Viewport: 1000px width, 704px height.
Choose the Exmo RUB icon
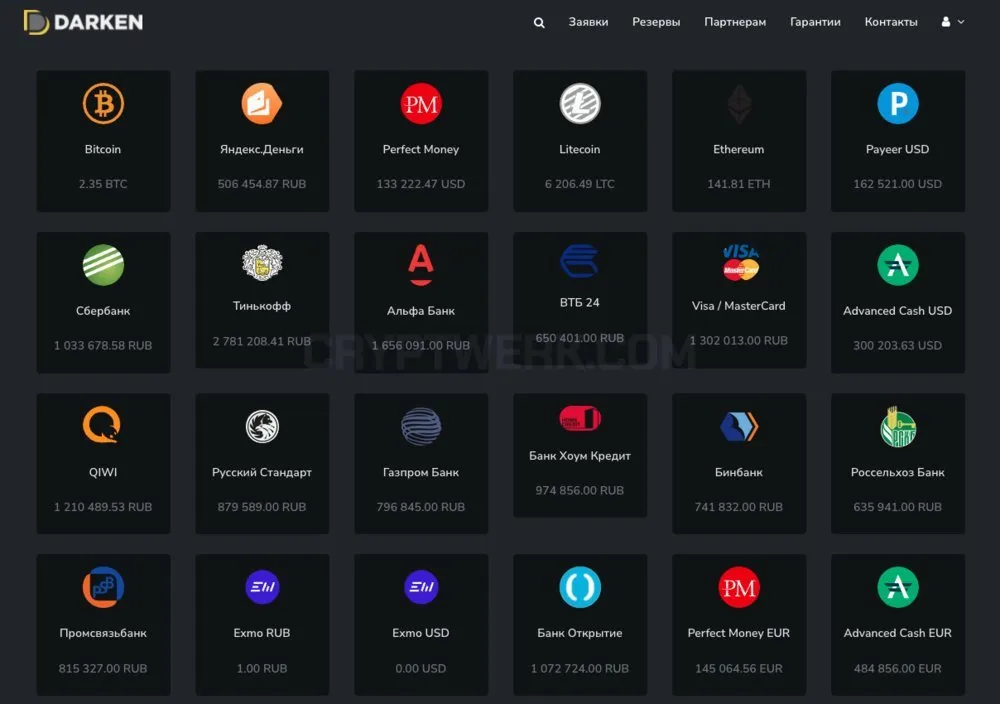(262, 587)
